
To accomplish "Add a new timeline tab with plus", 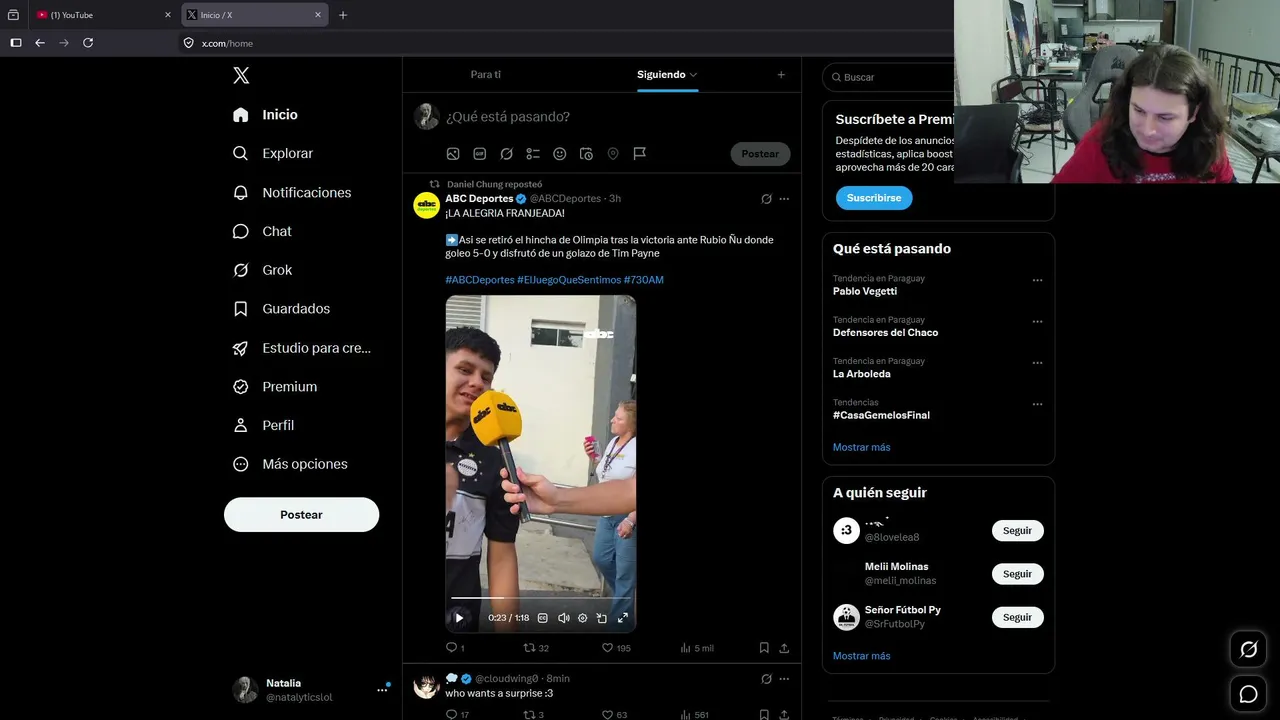I will coord(781,75).
